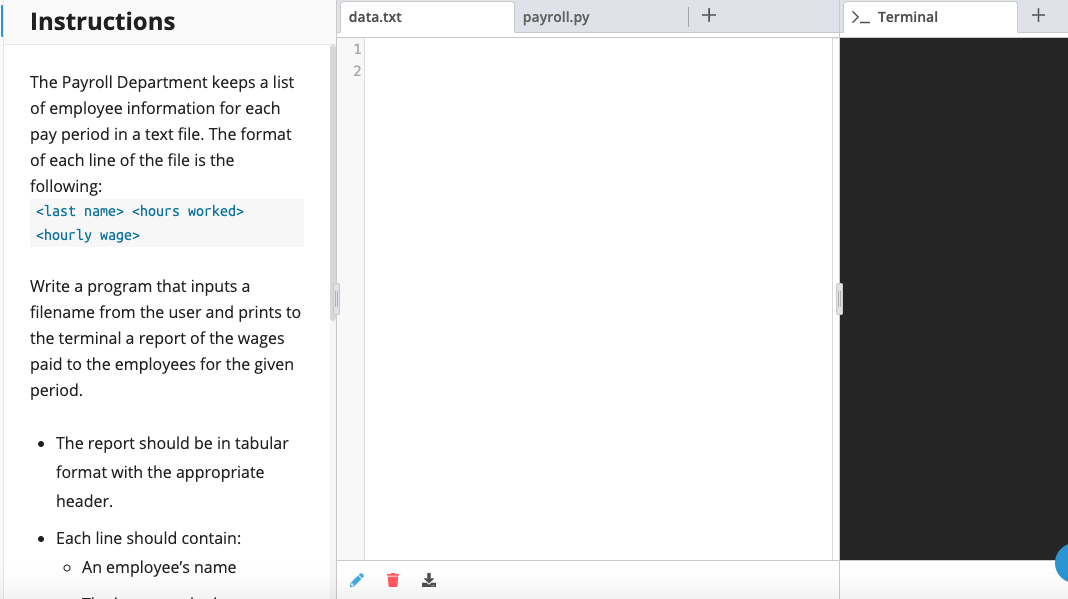The width and height of the screenshot is (1068, 599).
Task: Click the editor-terminal divider handle
Action: [838, 298]
